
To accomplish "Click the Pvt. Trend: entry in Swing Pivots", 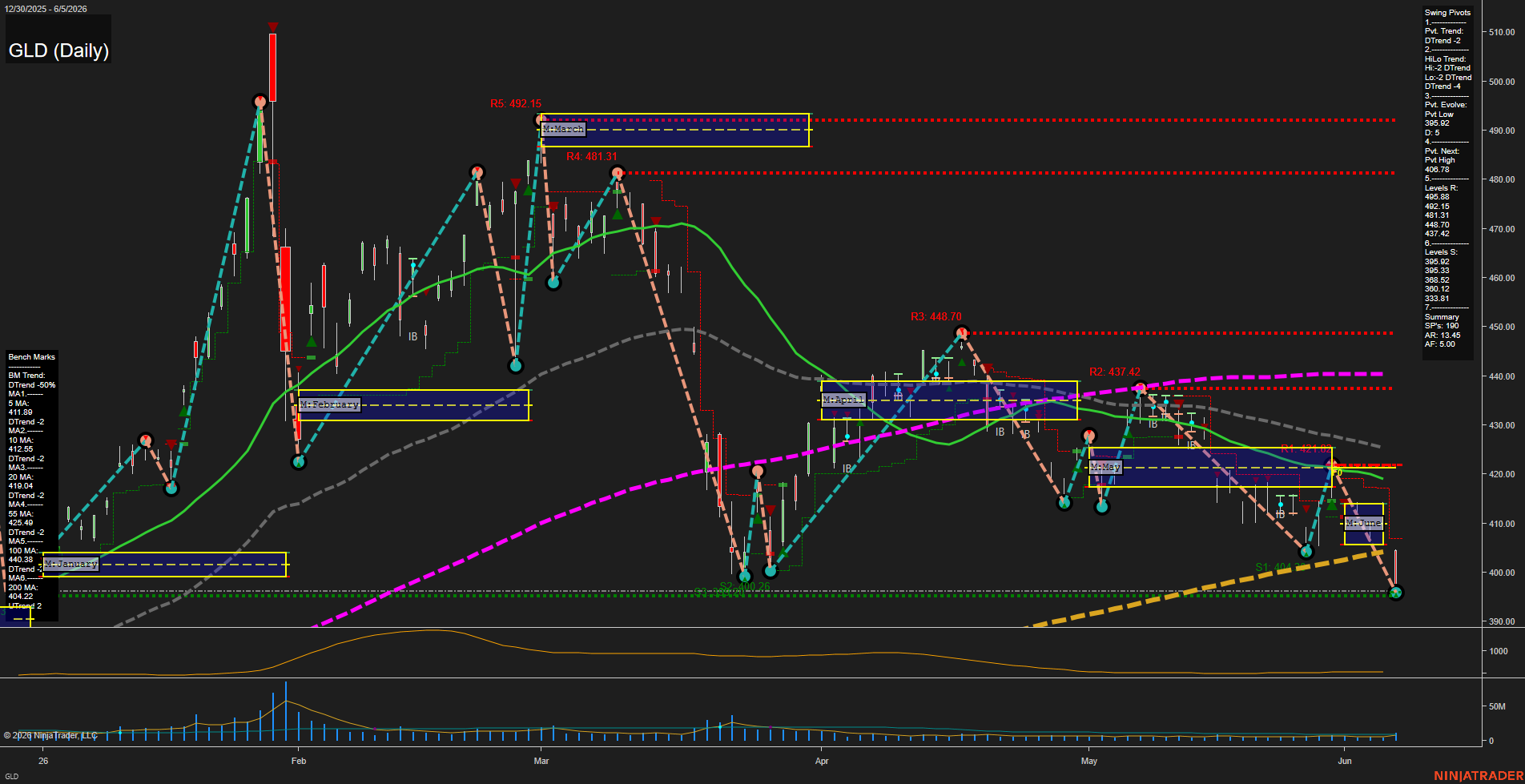I will click(x=1444, y=31).
